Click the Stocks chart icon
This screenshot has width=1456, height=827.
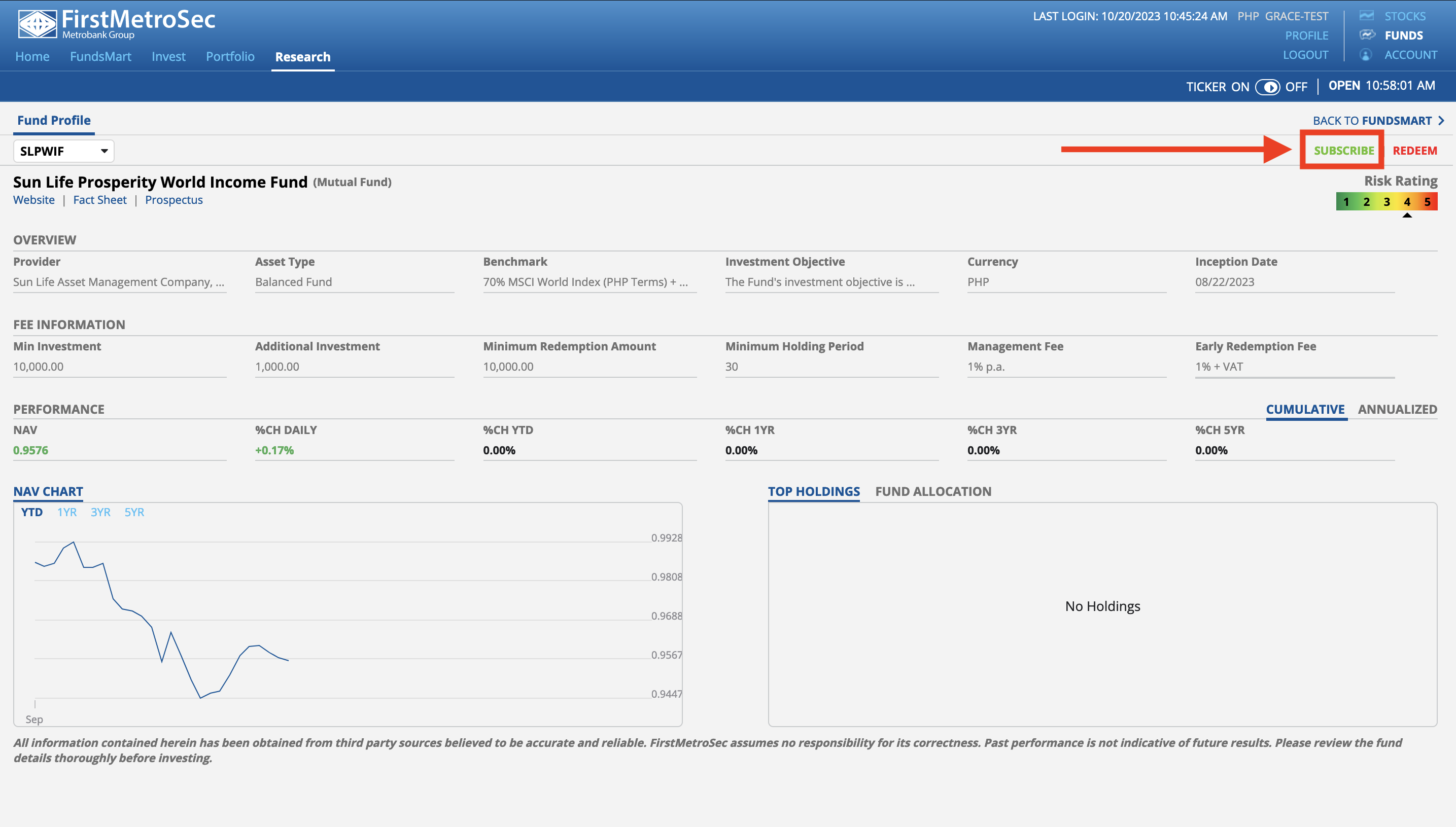coord(1366,16)
